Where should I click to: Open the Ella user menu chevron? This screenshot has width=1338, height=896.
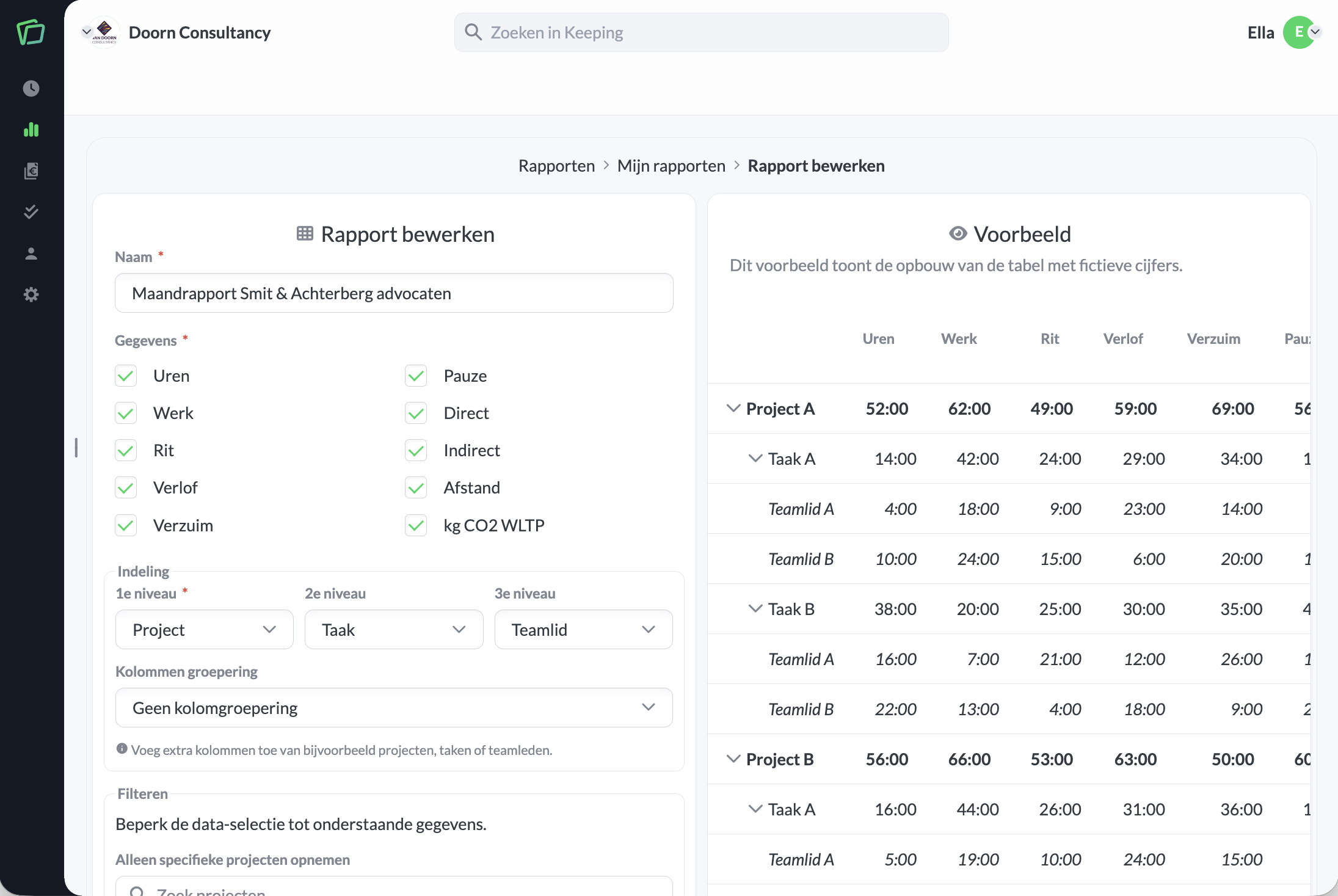[1315, 32]
